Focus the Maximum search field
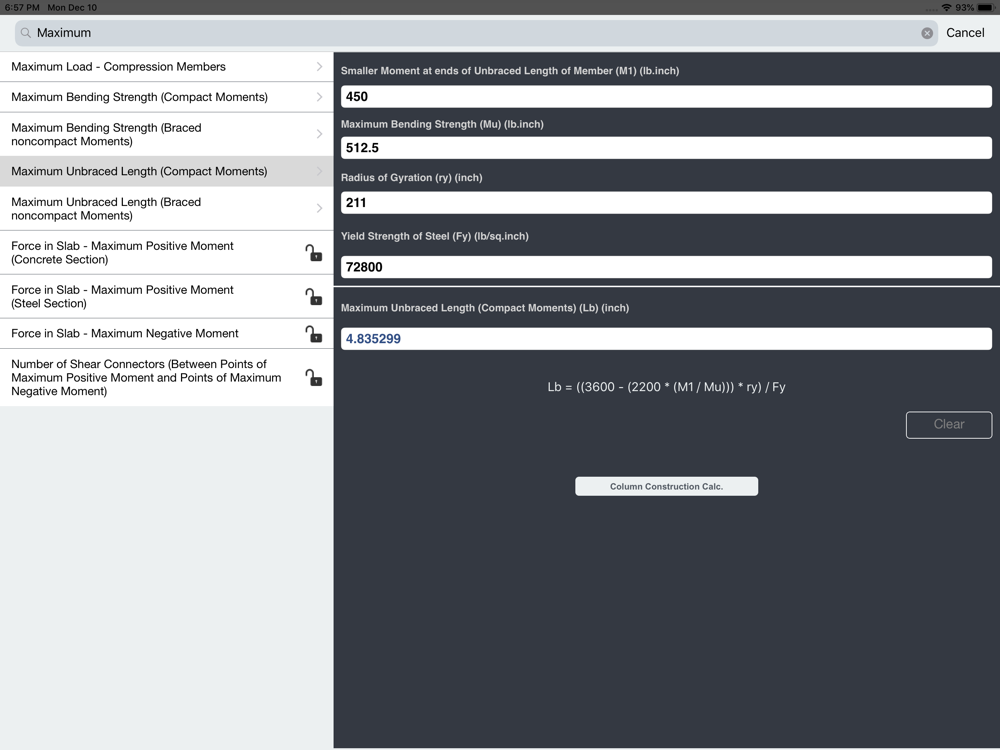1000x750 pixels. coord(476,33)
